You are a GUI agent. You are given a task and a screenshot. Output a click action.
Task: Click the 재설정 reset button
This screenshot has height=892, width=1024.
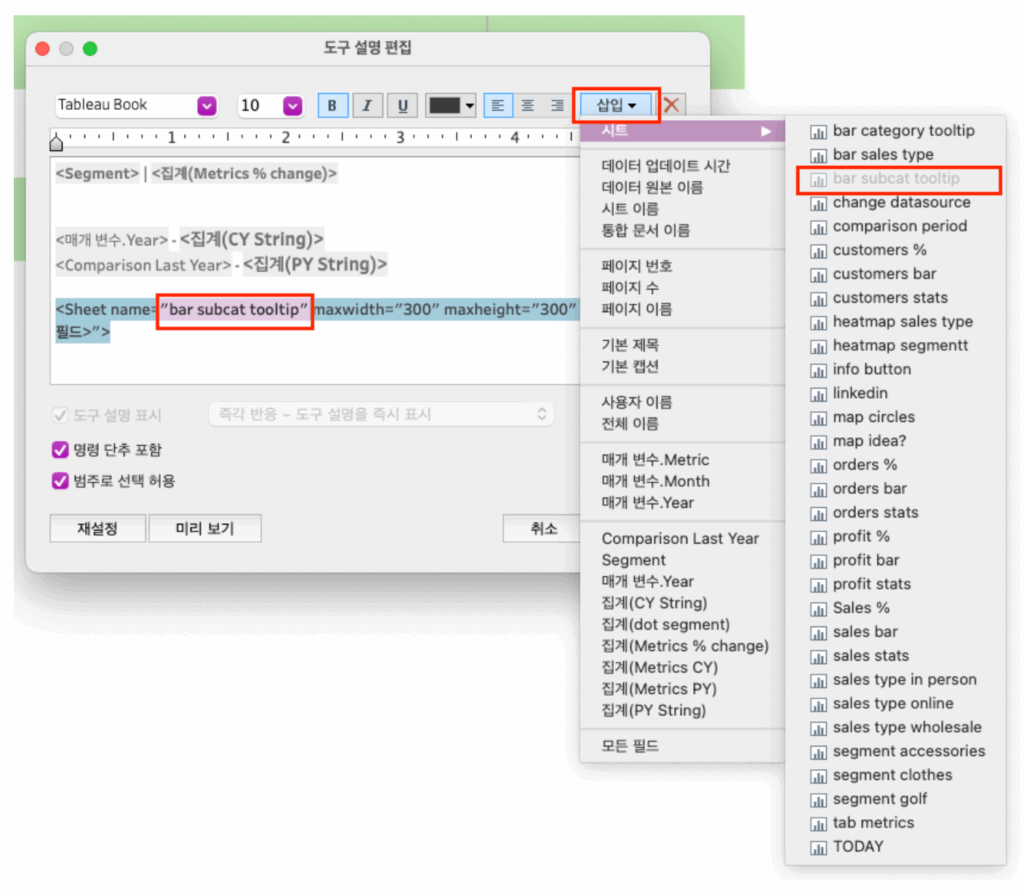pos(97,529)
